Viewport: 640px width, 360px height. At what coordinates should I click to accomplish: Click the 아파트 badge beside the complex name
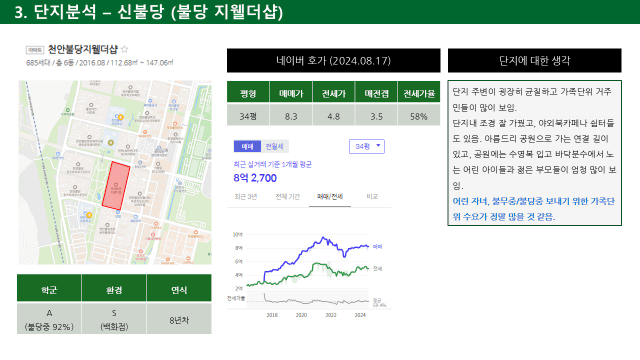(35, 50)
